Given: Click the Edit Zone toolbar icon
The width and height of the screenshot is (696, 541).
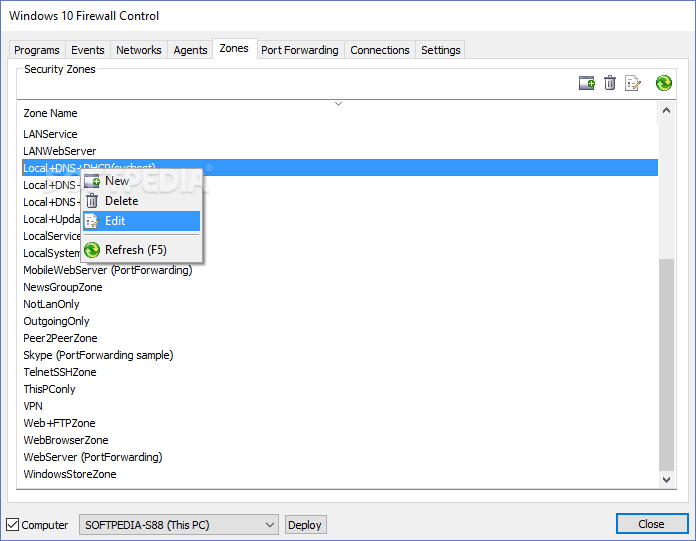Looking at the screenshot, I should [633, 83].
